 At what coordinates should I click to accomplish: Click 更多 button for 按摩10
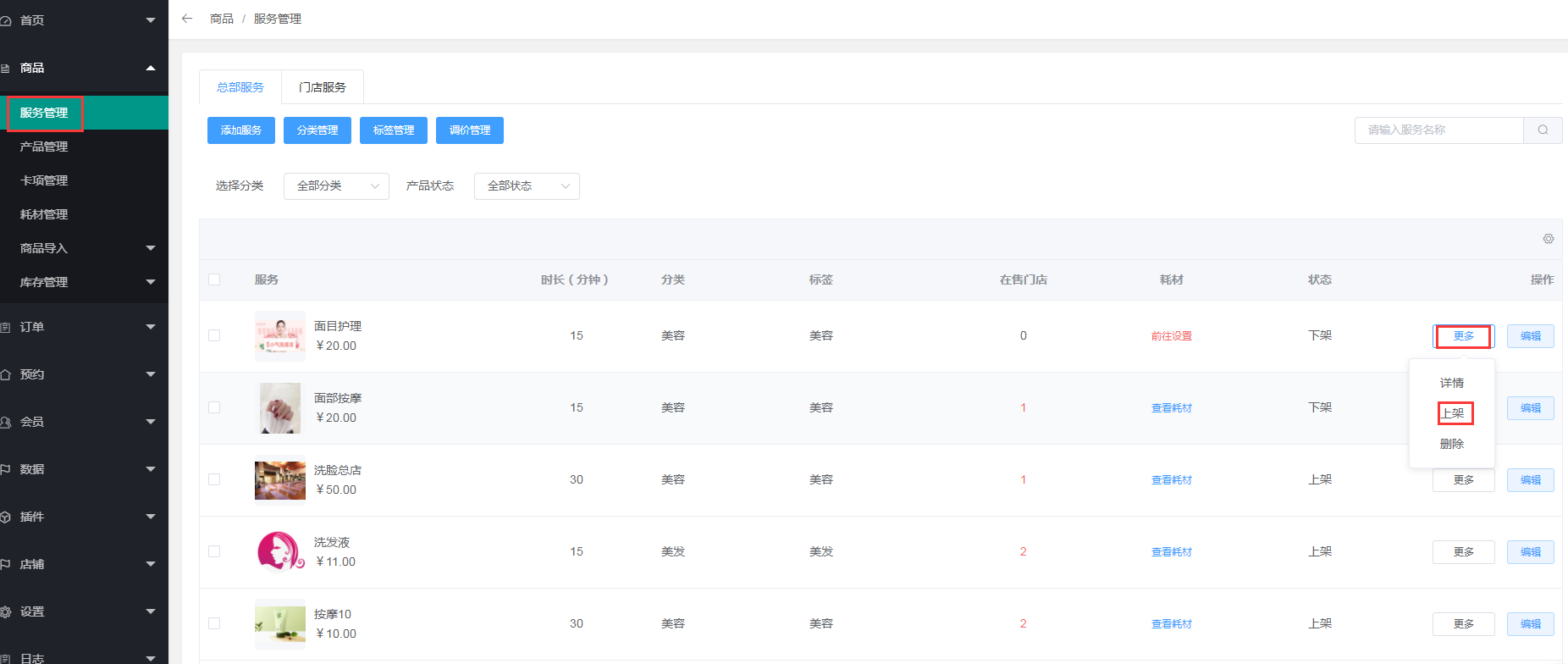click(x=1464, y=624)
